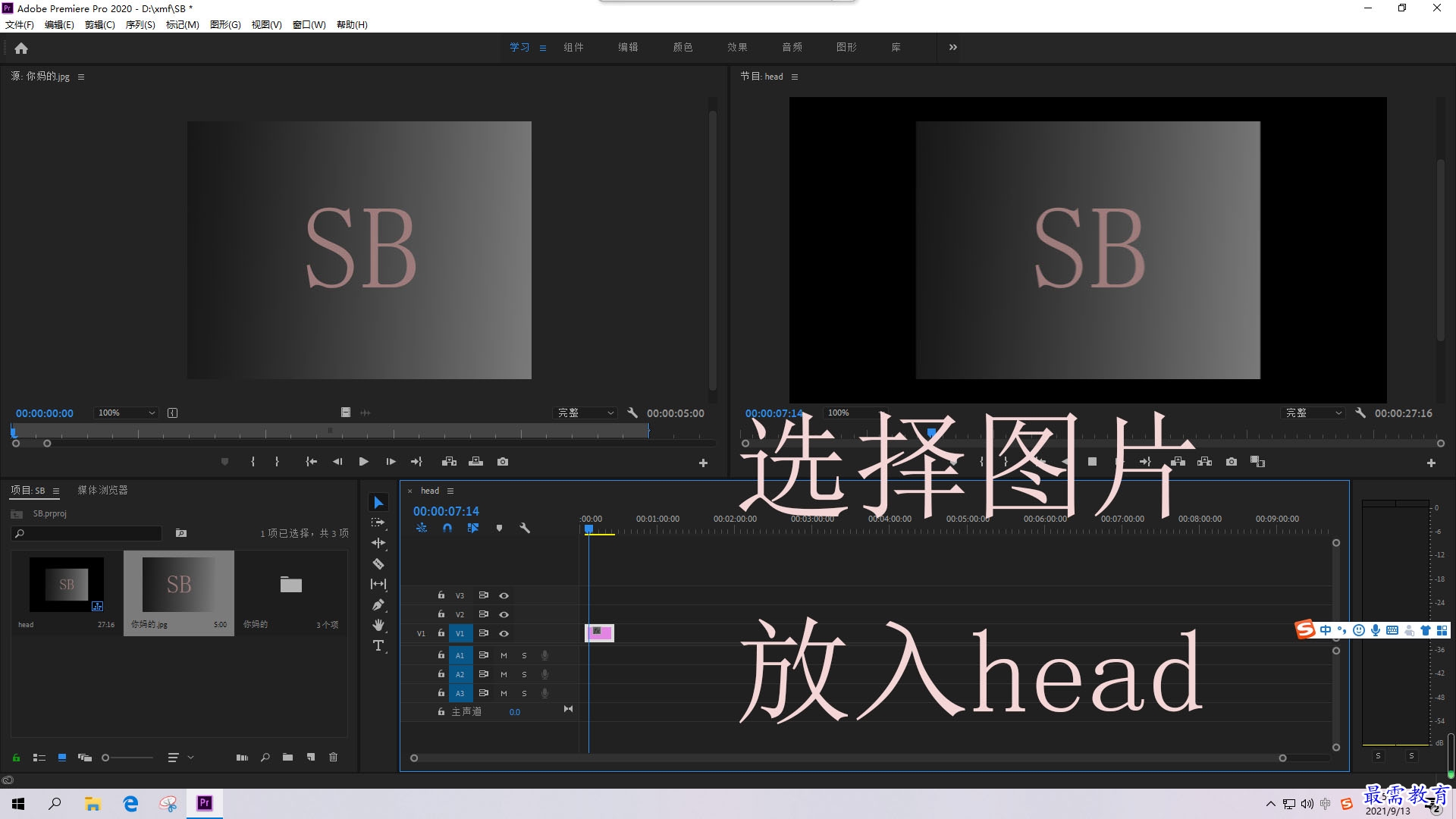
Task: Select the head sequence thumbnail
Action: click(67, 584)
